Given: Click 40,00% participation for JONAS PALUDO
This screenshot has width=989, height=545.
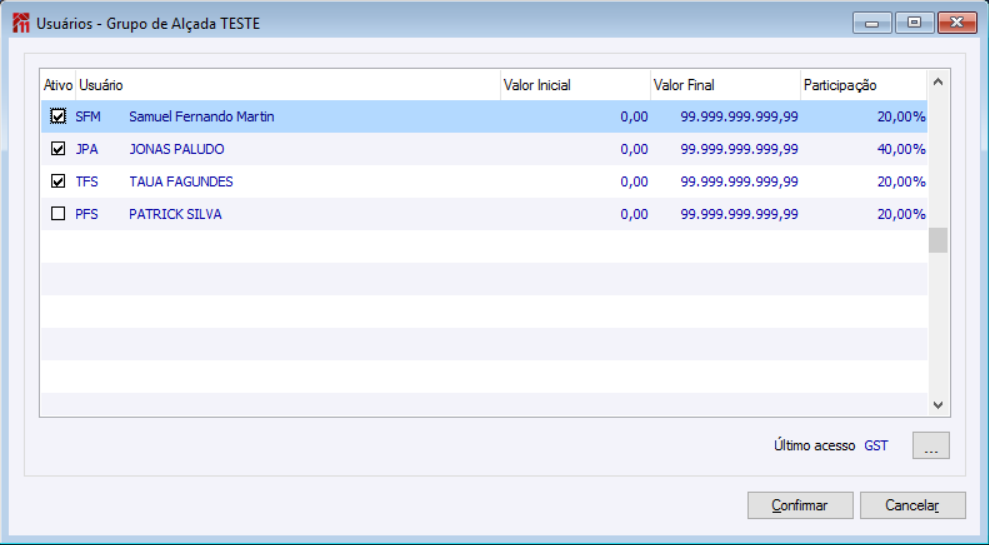Looking at the screenshot, I should [901, 149].
